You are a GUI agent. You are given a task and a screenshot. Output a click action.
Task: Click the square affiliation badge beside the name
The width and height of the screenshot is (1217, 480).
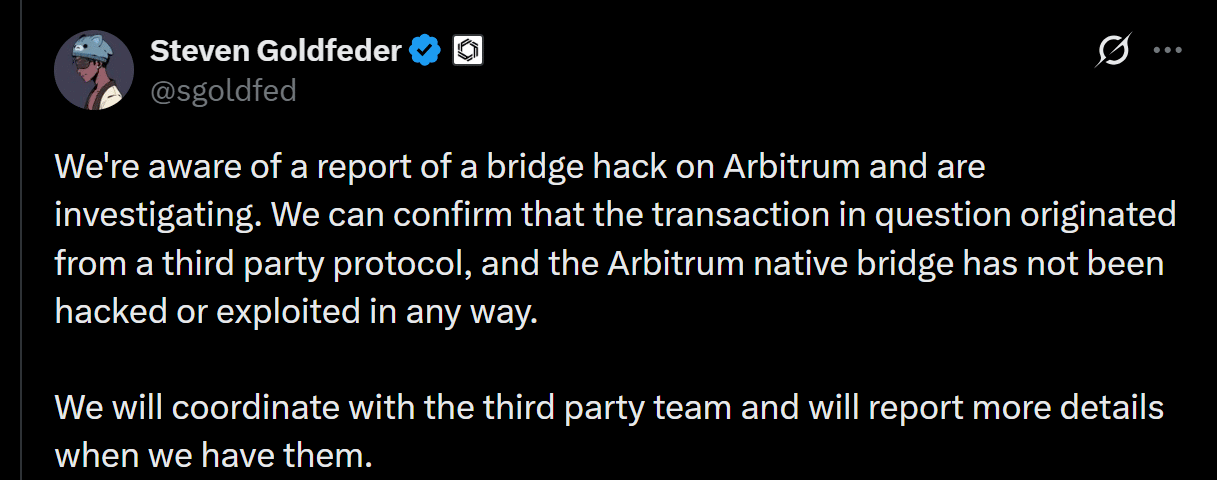469,51
